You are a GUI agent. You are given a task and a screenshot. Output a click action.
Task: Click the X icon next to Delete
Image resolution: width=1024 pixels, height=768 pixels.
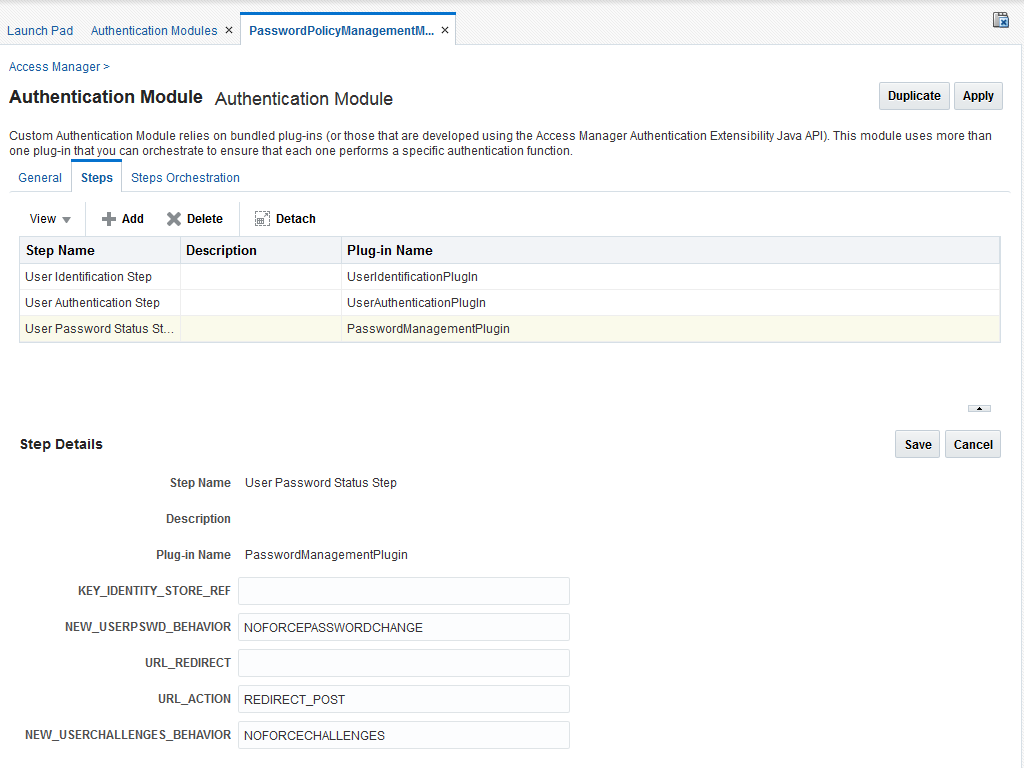(x=174, y=219)
